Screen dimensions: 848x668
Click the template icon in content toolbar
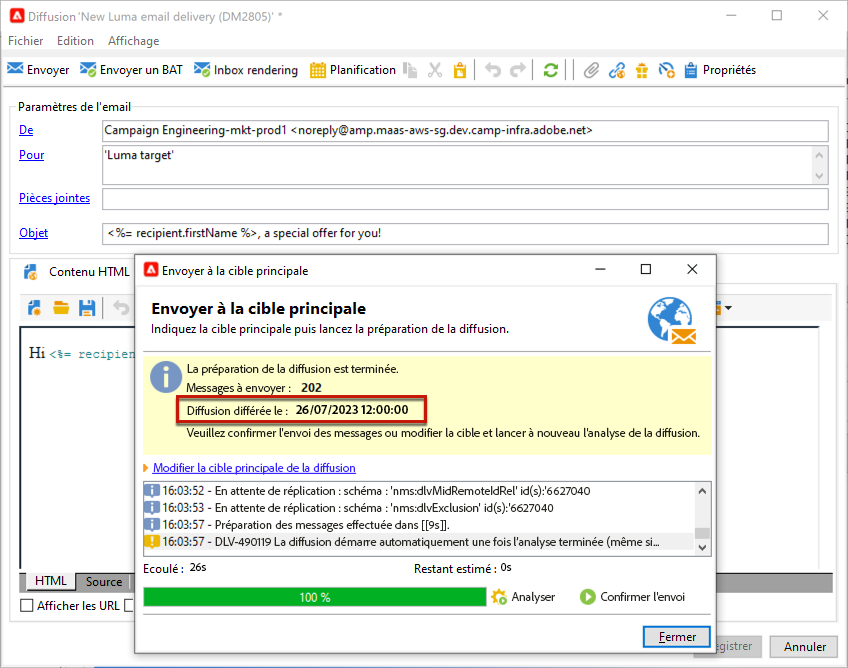(35, 308)
